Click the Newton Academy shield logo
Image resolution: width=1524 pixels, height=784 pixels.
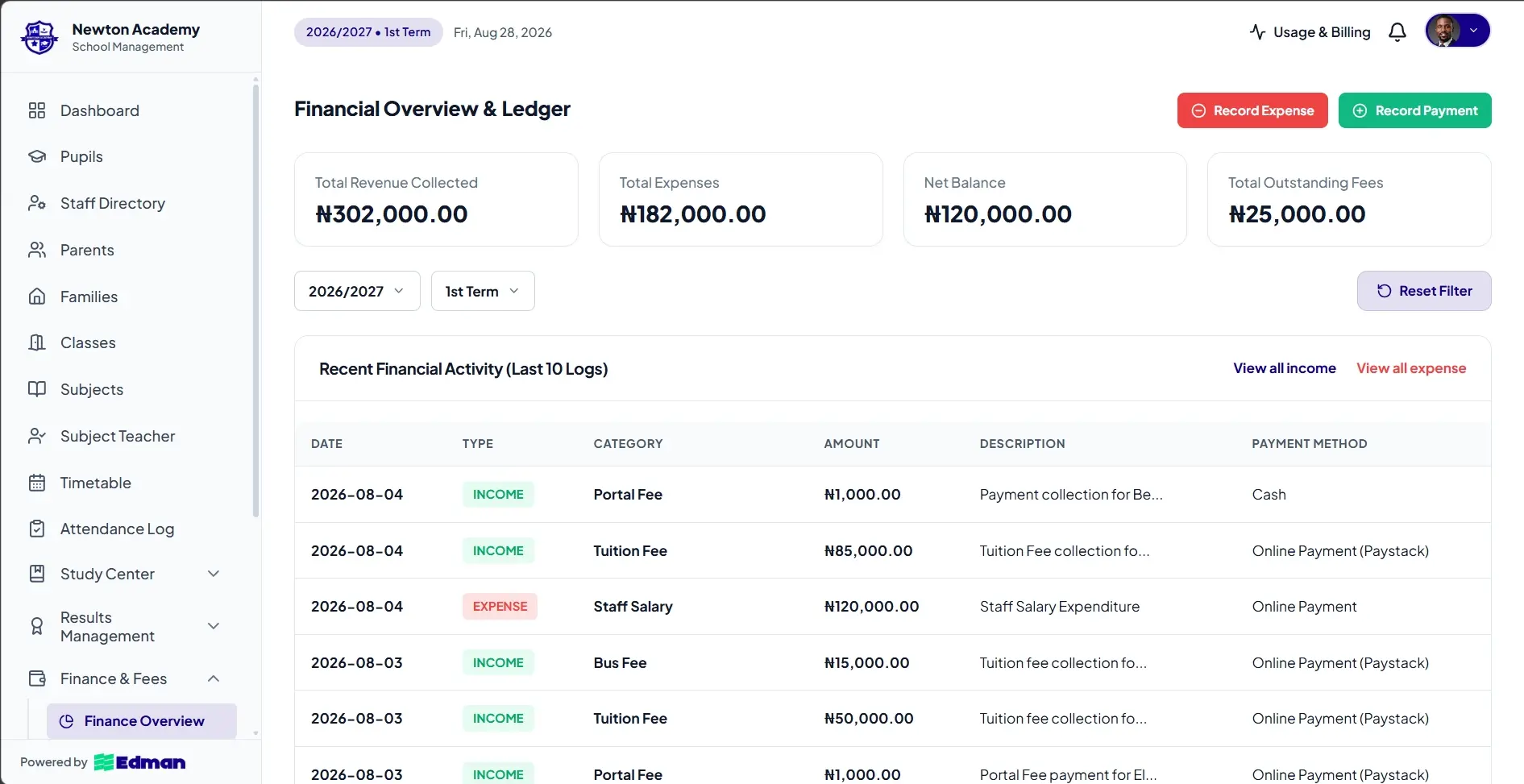[39, 37]
